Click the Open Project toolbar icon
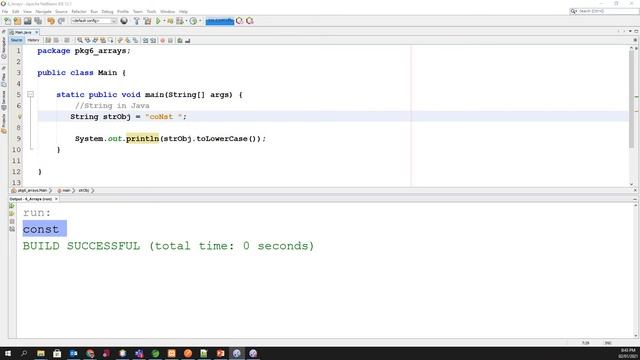This screenshot has width=640, height=360. 27,21
